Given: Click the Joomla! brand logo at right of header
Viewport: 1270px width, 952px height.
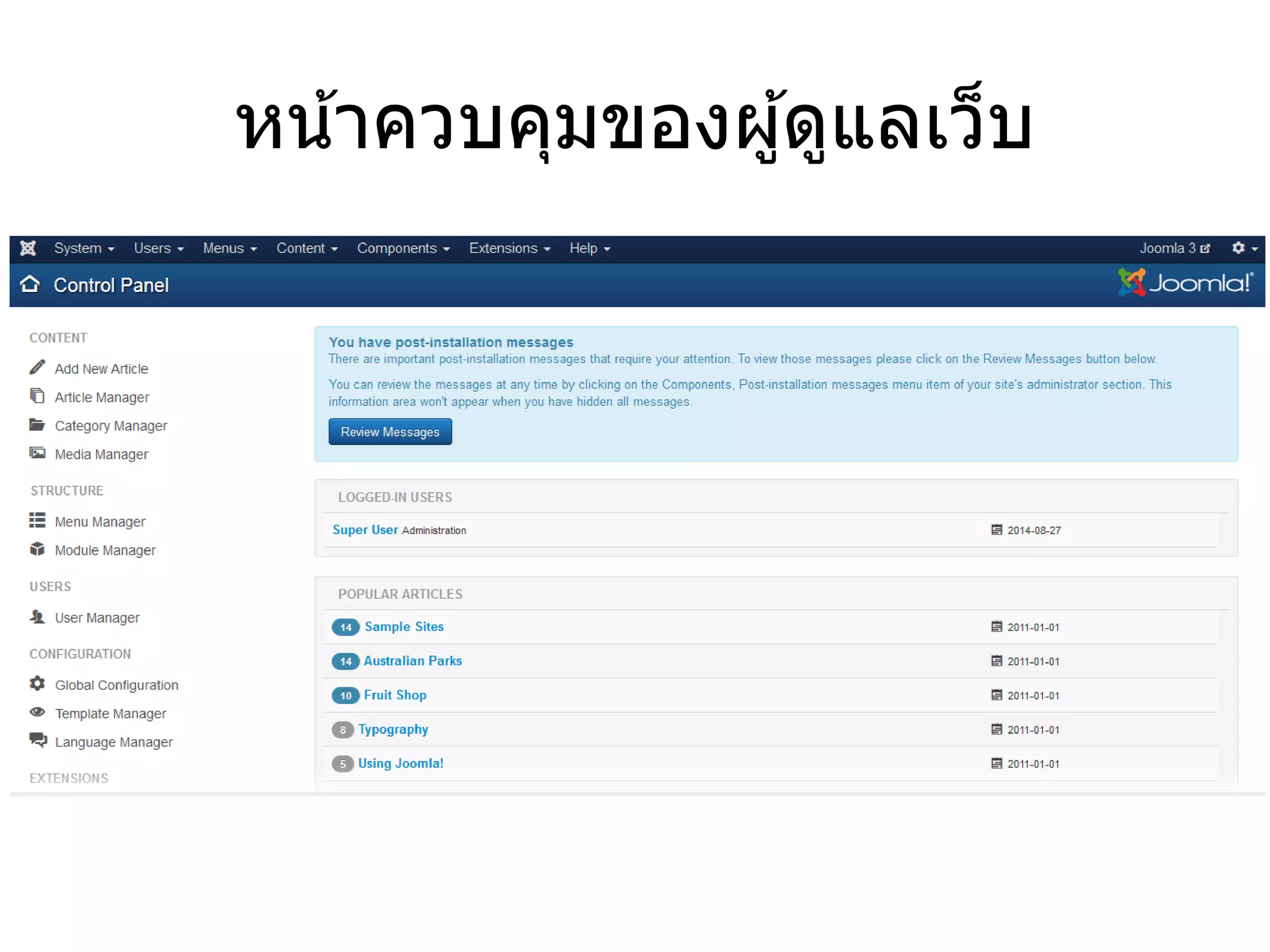Looking at the screenshot, I should coord(1186,283).
